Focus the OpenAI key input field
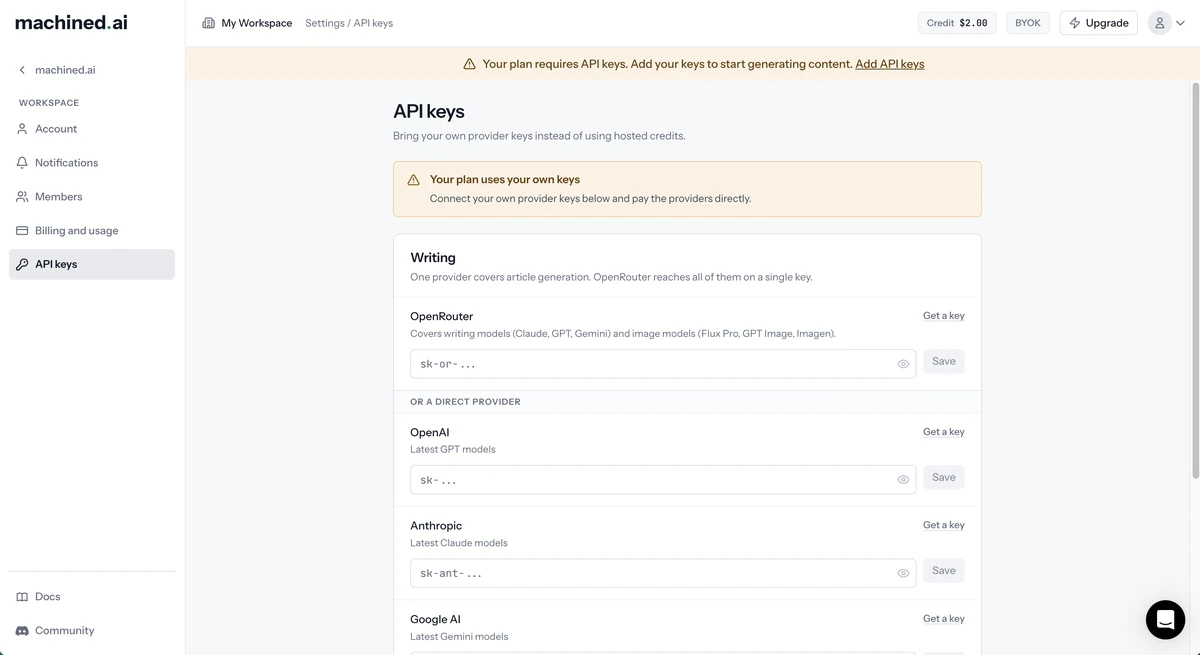Viewport: 1200px width, 655px height. click(x=663, y=480)
